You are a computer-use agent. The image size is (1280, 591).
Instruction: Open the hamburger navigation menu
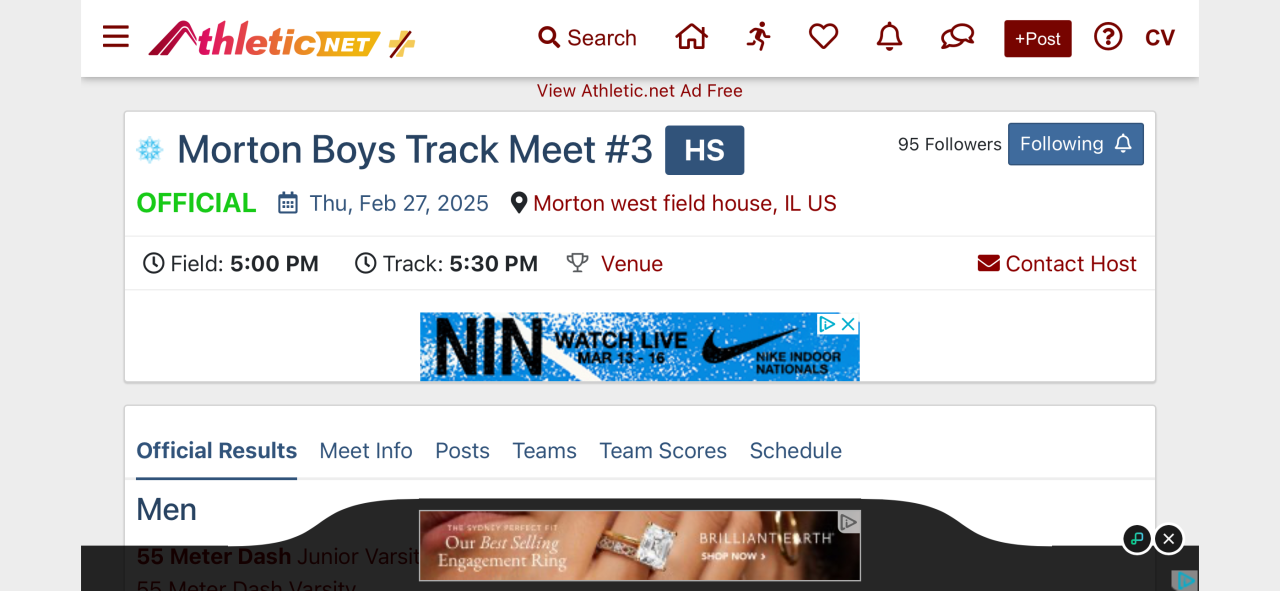click(x=116, y=38)
